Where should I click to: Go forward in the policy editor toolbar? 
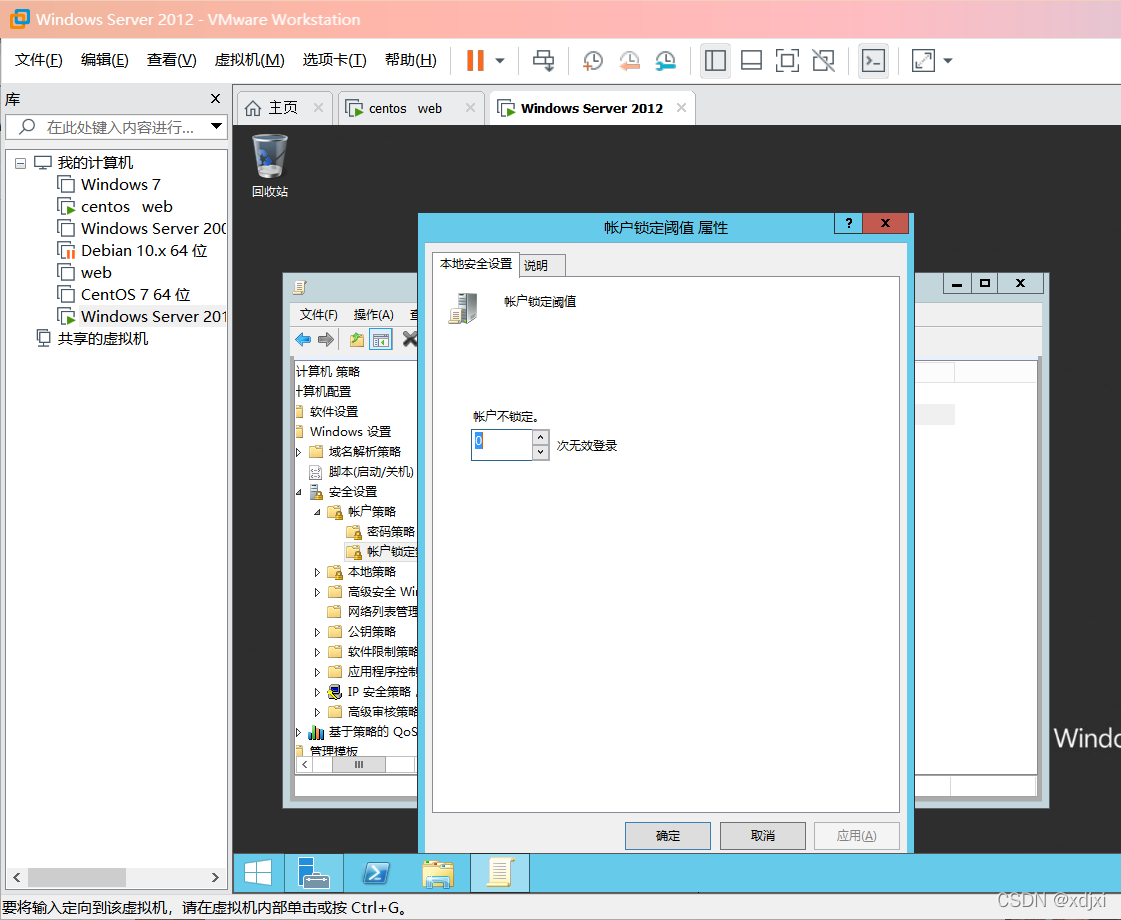(x=326, y=340)
